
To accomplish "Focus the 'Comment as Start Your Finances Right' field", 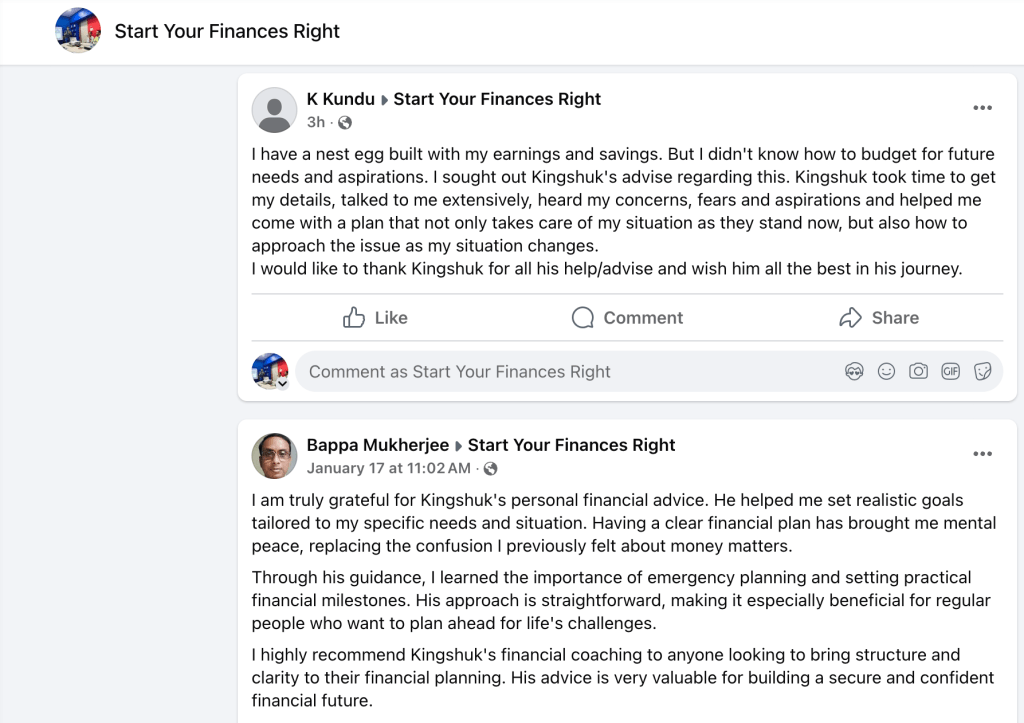I will pos(560,372).
